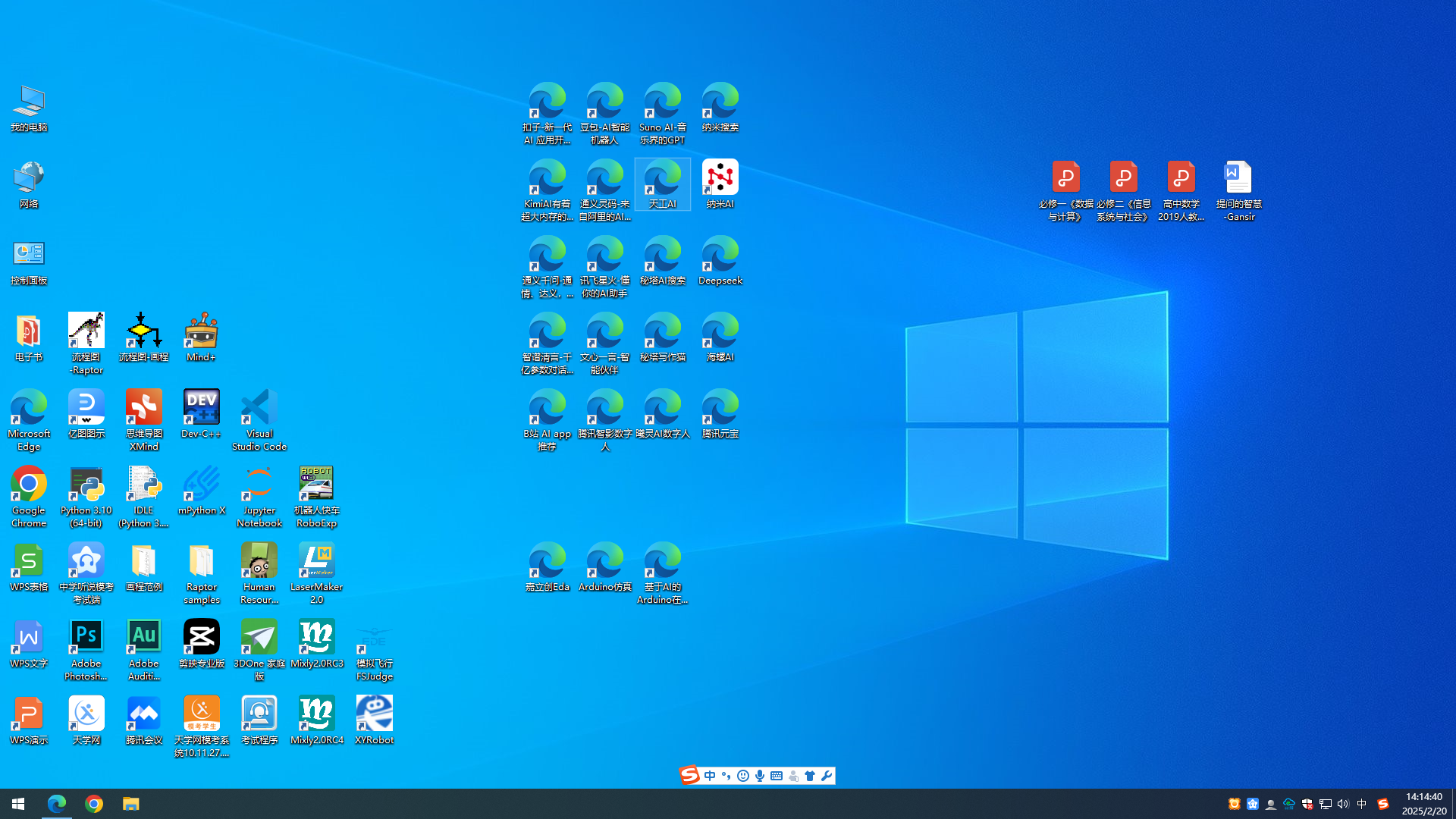This screenshot has height=819, width=1456.
Task: Select the Adobe Audition shortcut
Action: 144,651
